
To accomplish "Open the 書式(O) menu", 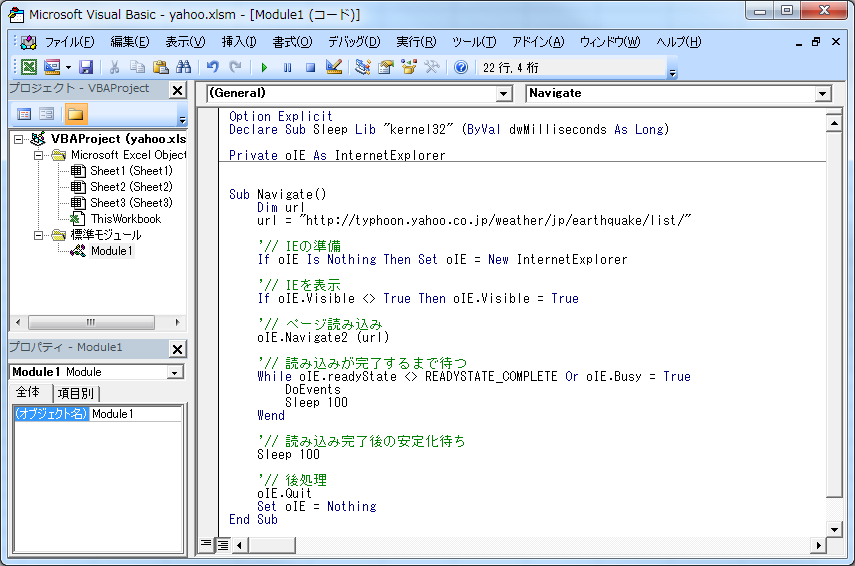I will click(x=292, y=42).
